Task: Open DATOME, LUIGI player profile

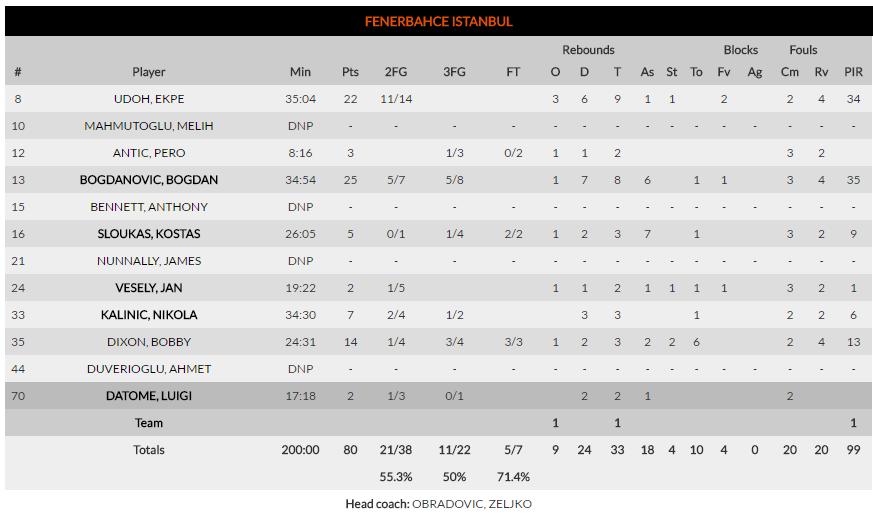Action: pyautogui.click(x=149, y=396)
